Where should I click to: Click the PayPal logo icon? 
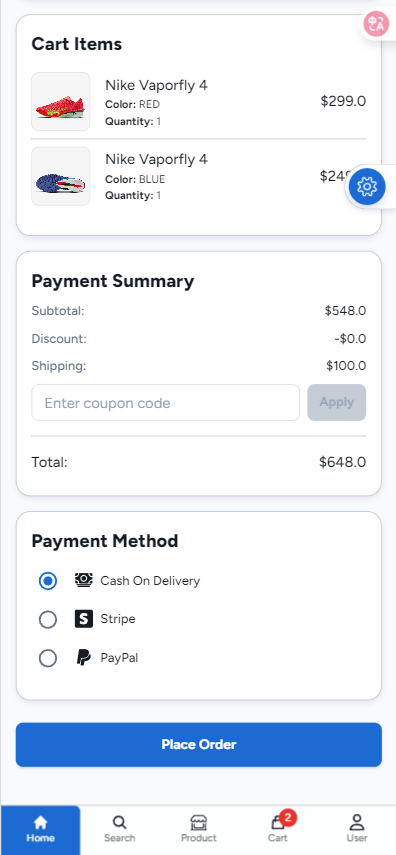click(83, 658)
